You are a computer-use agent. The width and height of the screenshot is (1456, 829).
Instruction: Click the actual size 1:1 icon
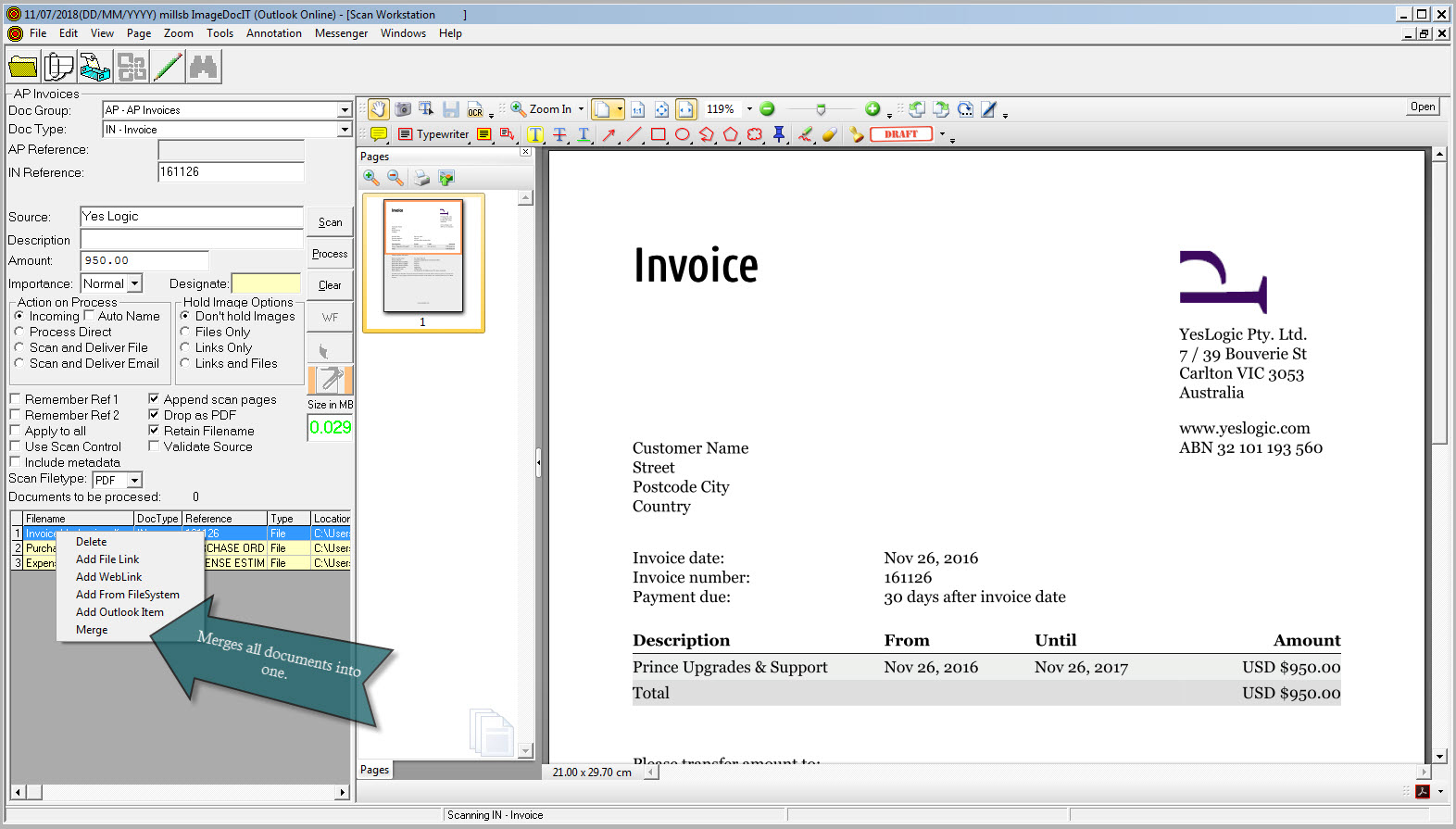click(x=637, y=109)
